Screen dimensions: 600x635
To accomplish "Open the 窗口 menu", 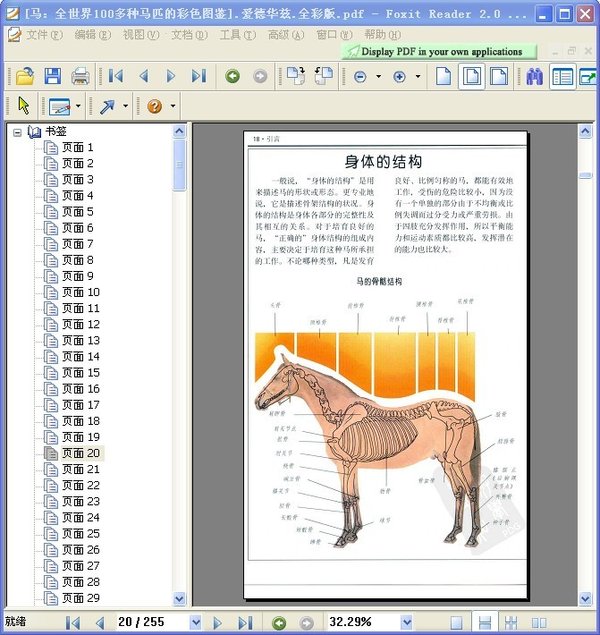I will [334, 35].
